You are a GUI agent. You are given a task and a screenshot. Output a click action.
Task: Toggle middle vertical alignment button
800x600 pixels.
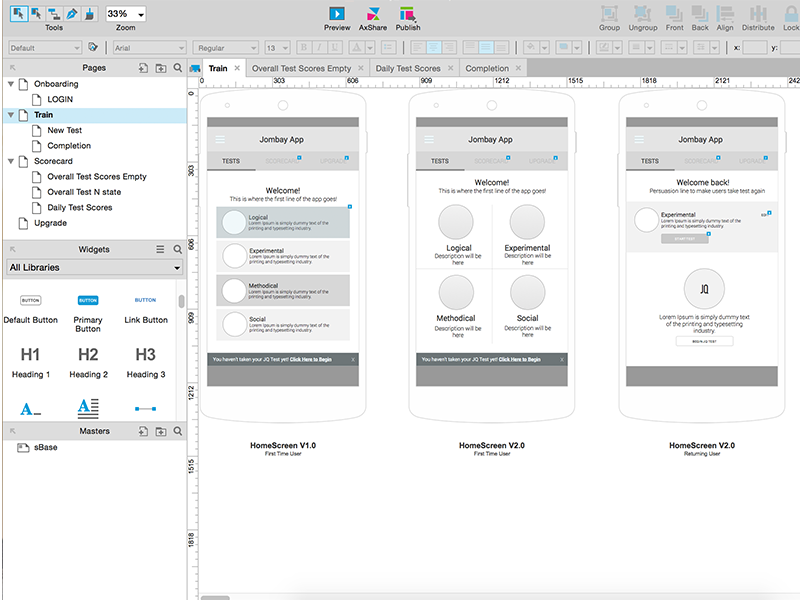(x=485, y=47)
